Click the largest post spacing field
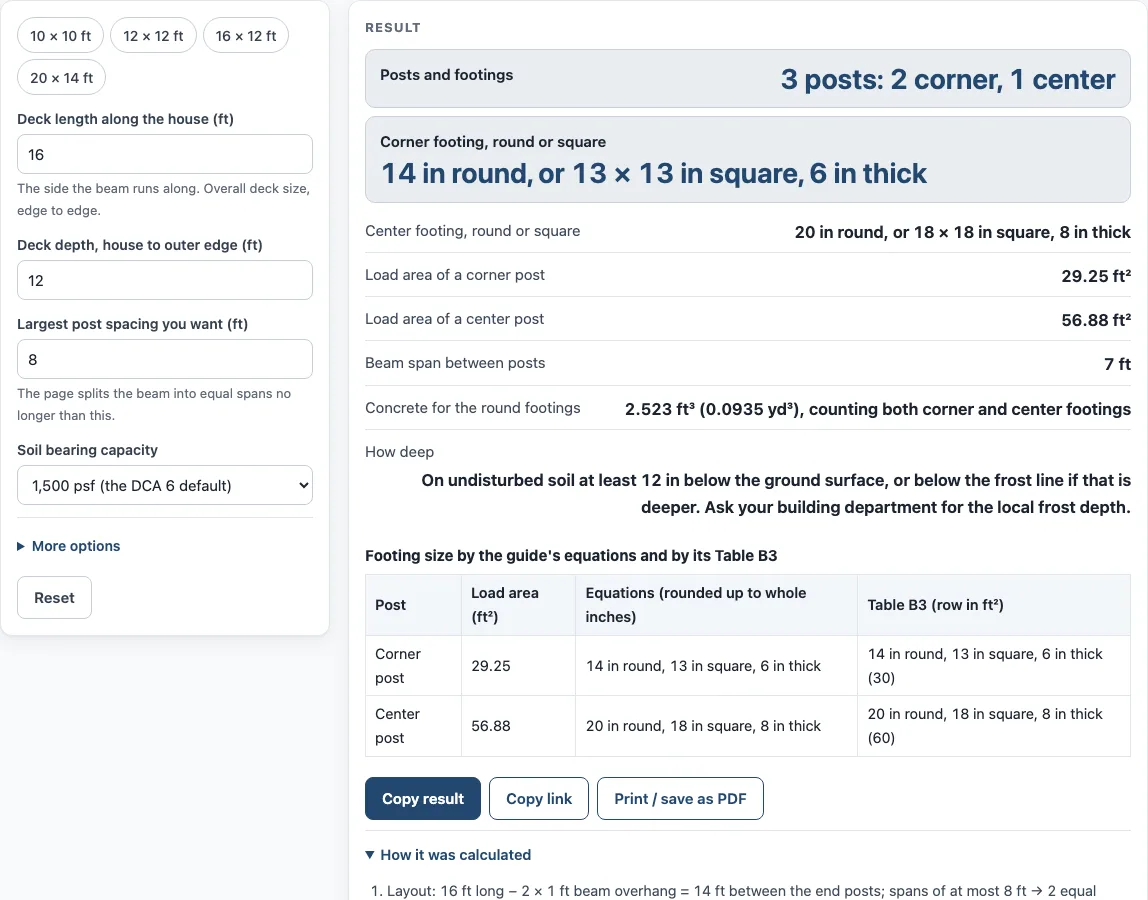 pos(165,360)
